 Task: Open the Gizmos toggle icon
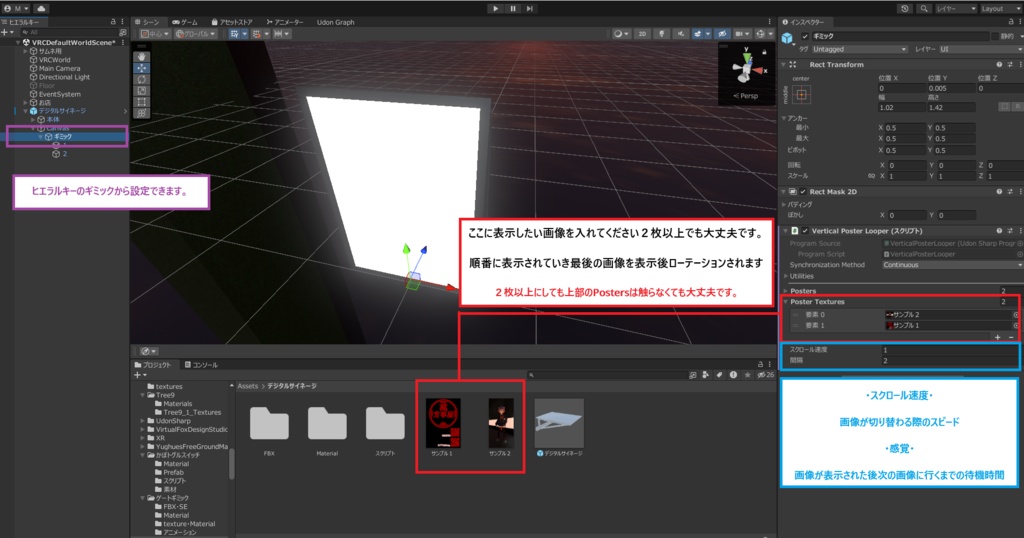click(761, 34)
